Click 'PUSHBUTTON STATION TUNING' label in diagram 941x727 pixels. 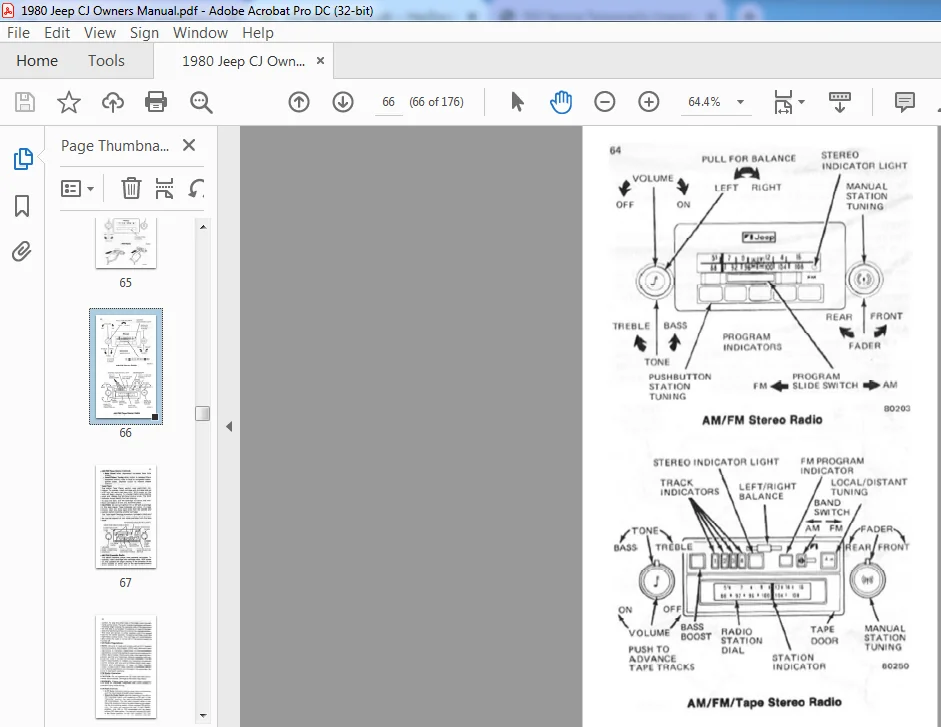click(x=679, y=387)
